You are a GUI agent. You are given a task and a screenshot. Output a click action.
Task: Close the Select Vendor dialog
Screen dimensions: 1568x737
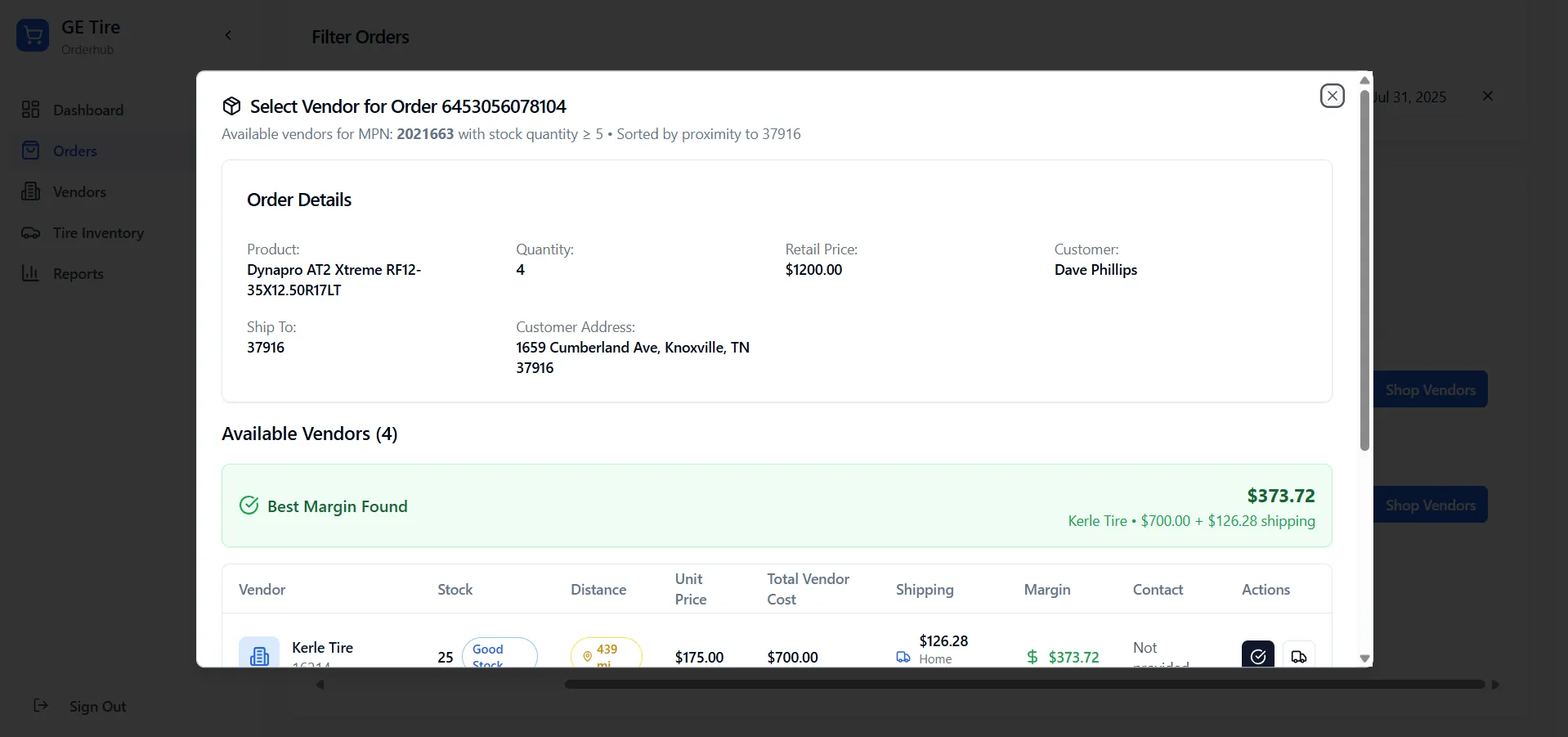coord(1332,96)
